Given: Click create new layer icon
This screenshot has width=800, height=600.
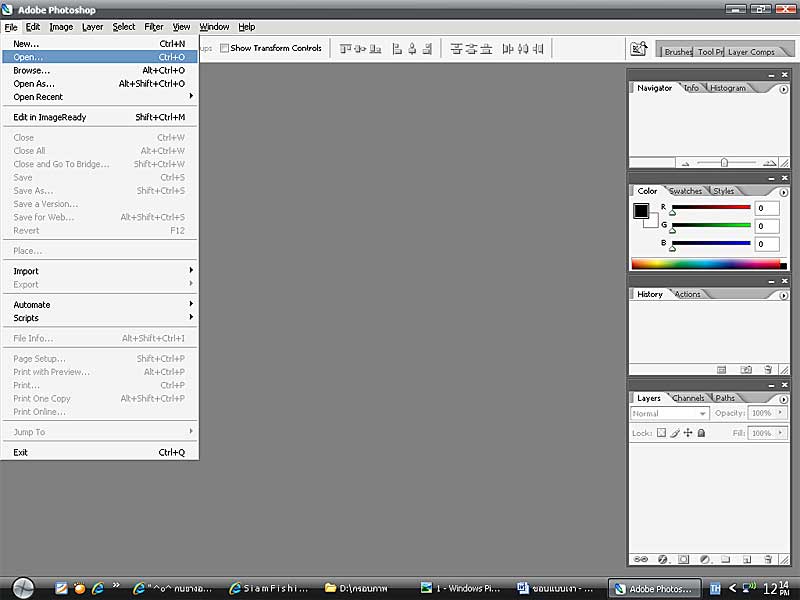Looking at the screenshot, I should pos(747,559).
